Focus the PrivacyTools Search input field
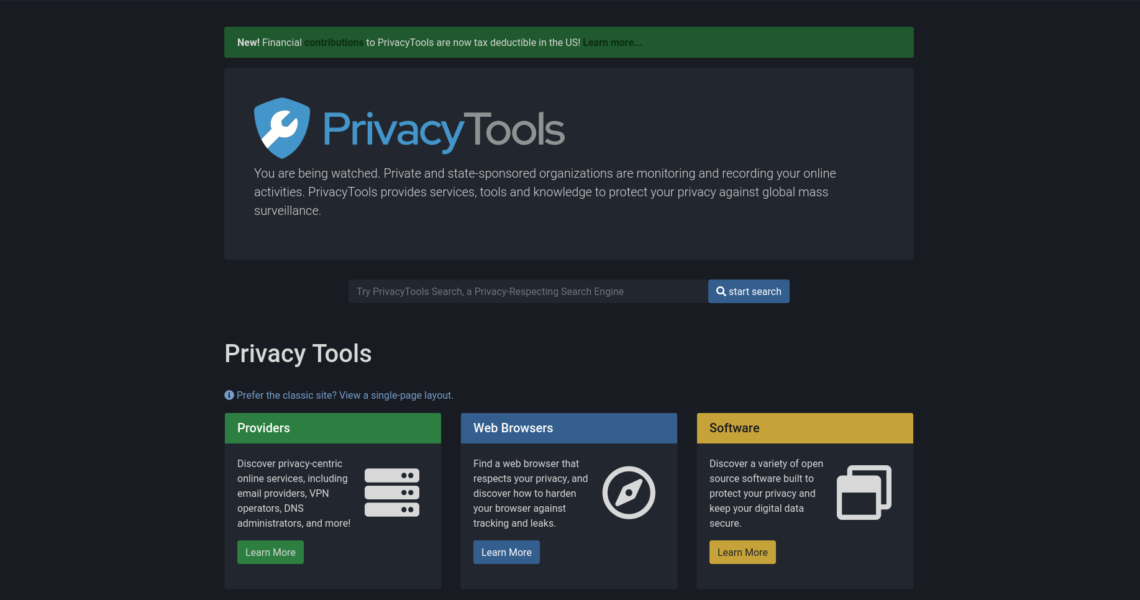This screenshot has width=1140, height=600. [528, 291]
